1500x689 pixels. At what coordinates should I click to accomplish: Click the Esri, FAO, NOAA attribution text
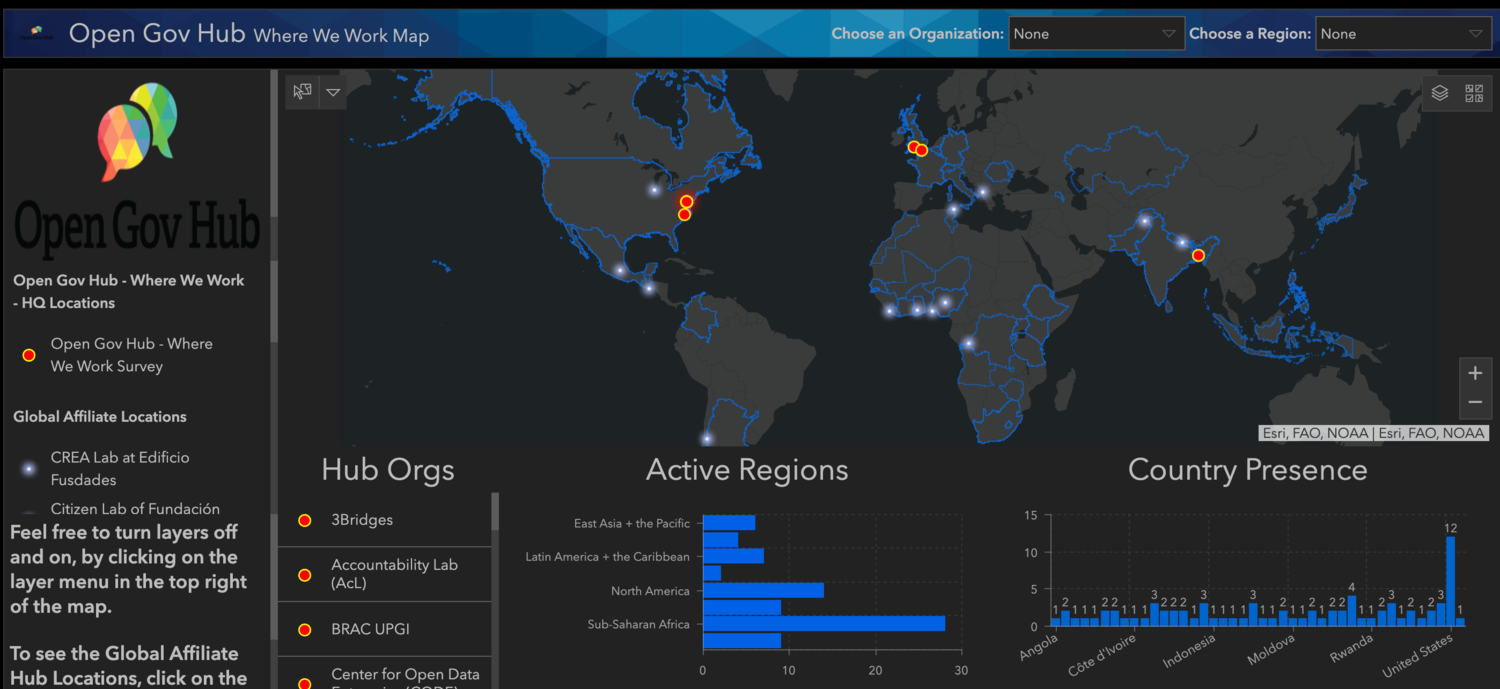tap(1373, 433)
